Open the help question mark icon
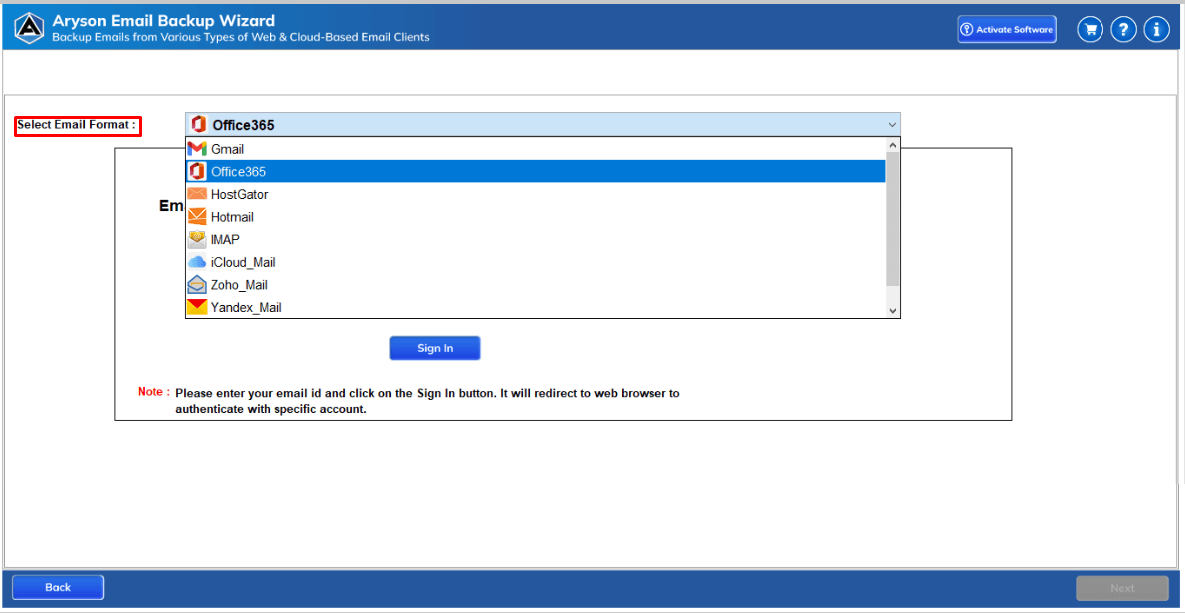 (x=1123, y=30)
